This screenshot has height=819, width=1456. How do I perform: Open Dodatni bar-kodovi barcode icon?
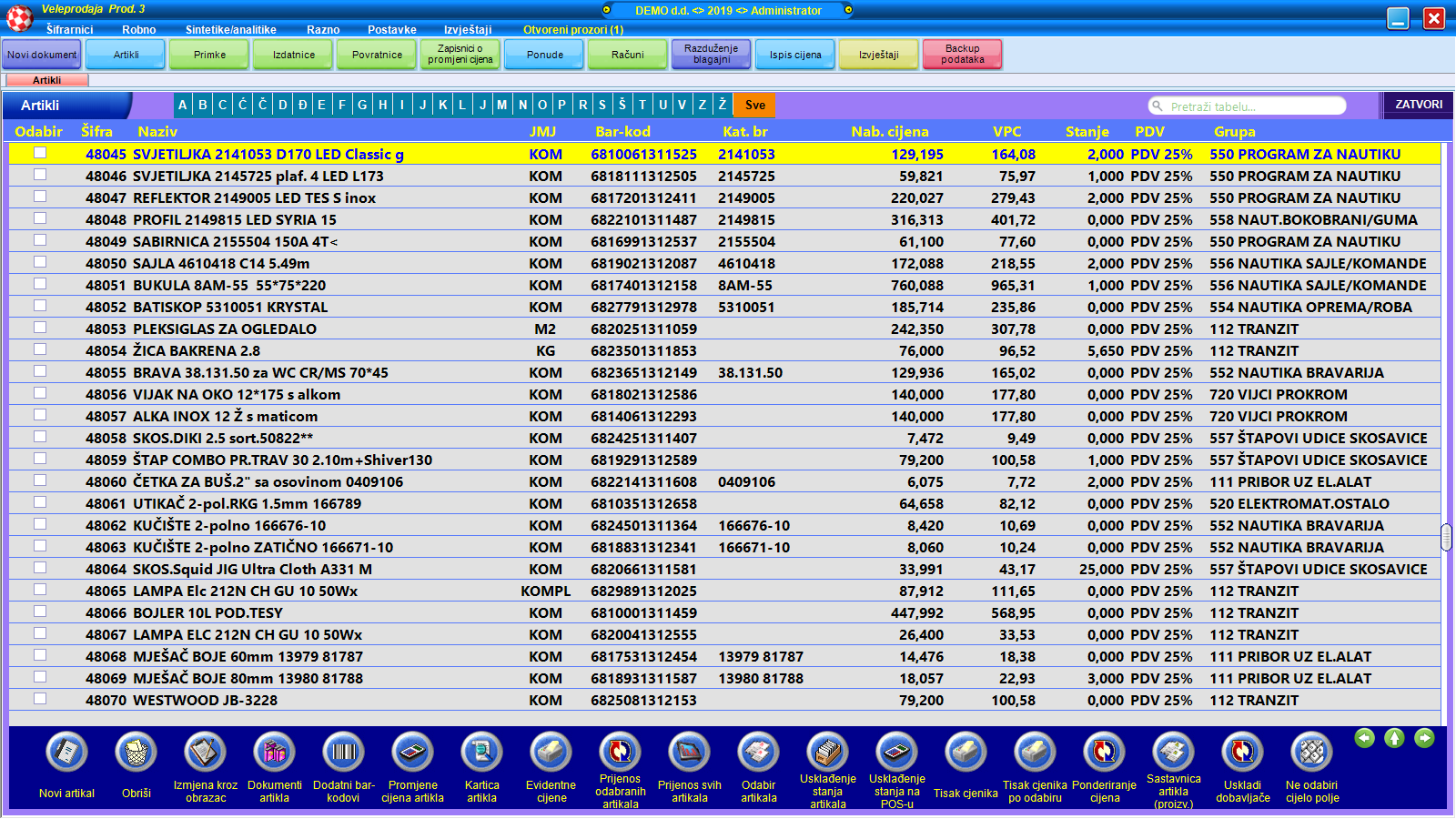pos(343,753)
